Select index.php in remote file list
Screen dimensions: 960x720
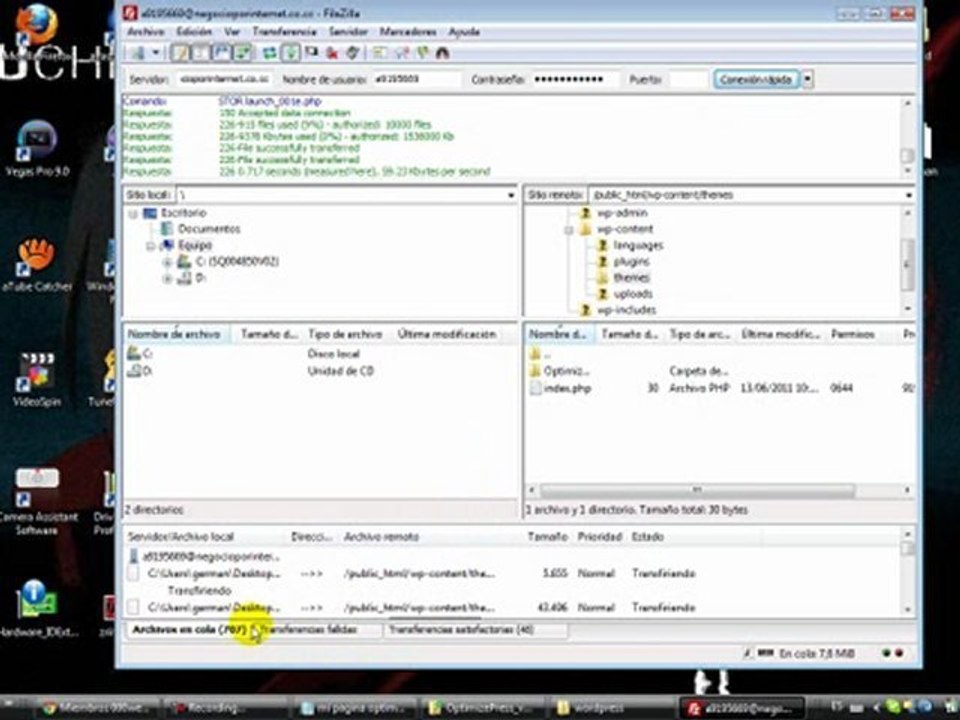(x=567, y=388)
